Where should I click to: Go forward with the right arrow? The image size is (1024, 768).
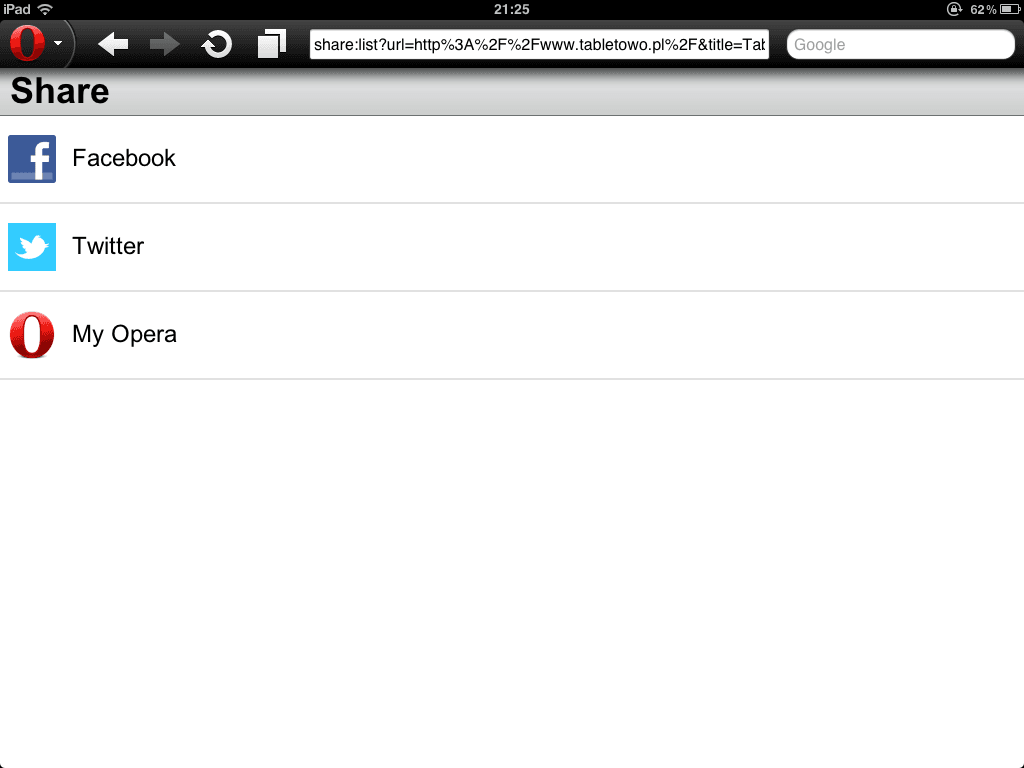(165, 44)
